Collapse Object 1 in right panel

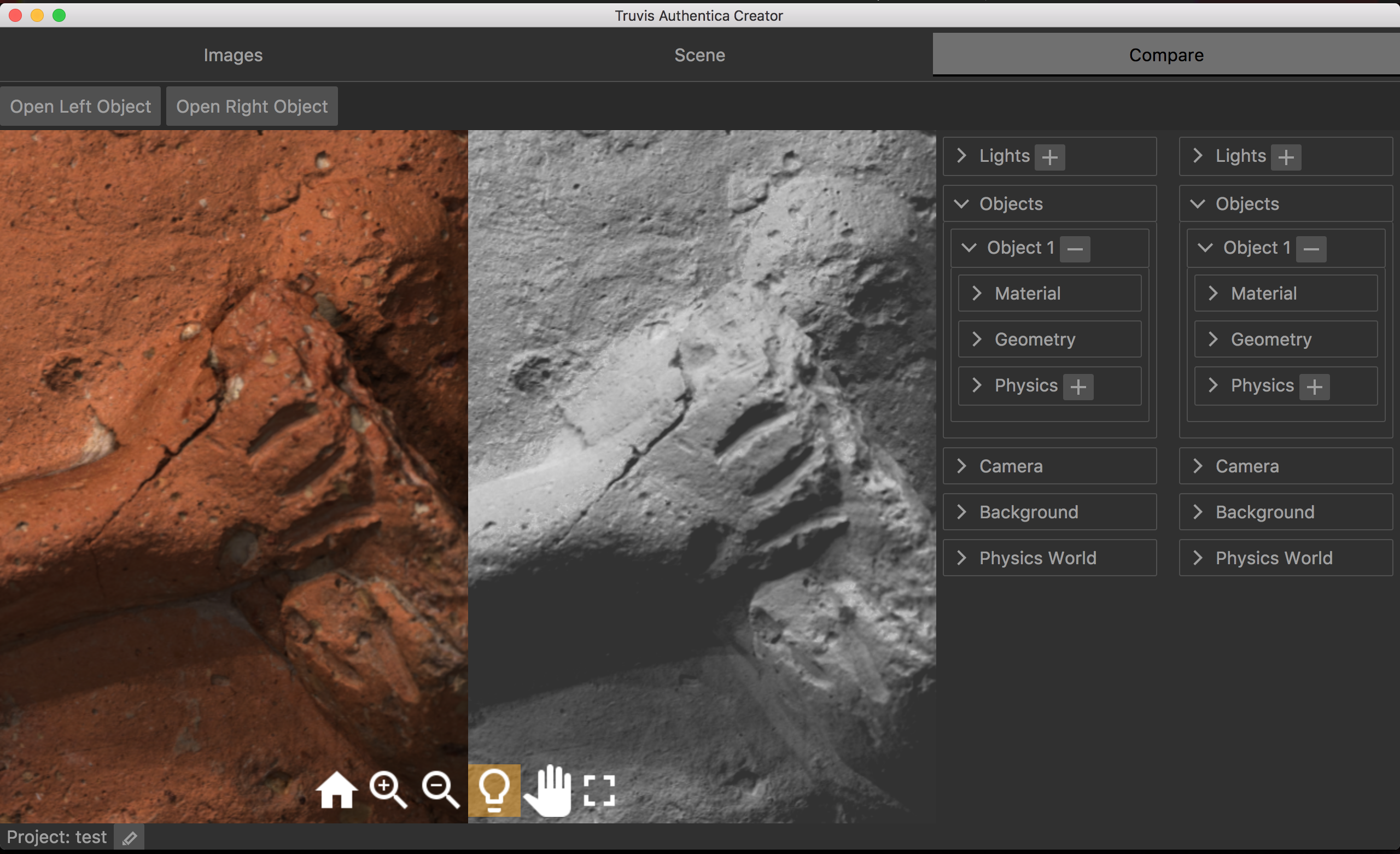[x=1205, y=248]
